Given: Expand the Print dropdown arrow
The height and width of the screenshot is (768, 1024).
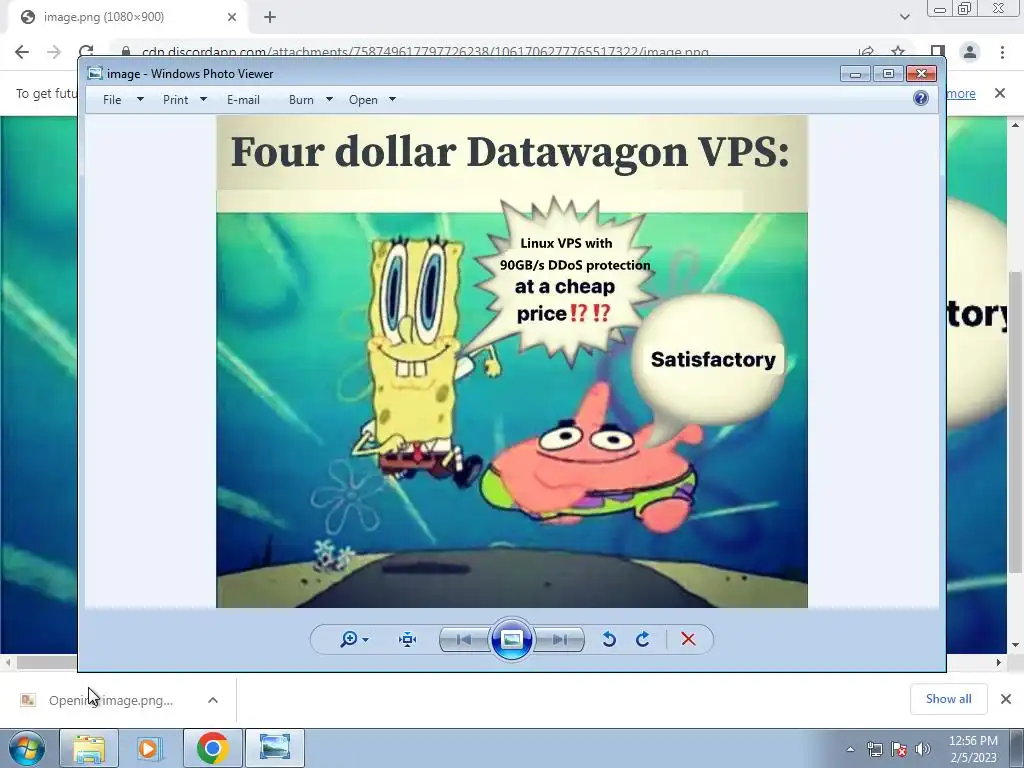Looking at the screenshot, I should [x=203, y=99].
